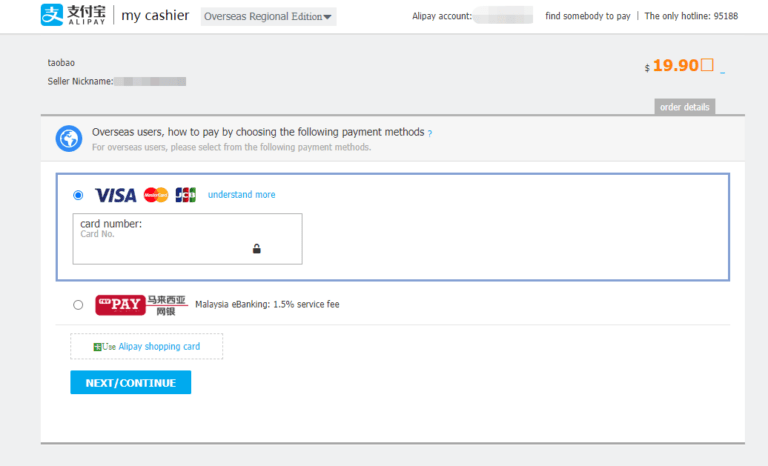
Task: Select the Visa/MasterCard/JCB radio button
Action: pos(78,195)
